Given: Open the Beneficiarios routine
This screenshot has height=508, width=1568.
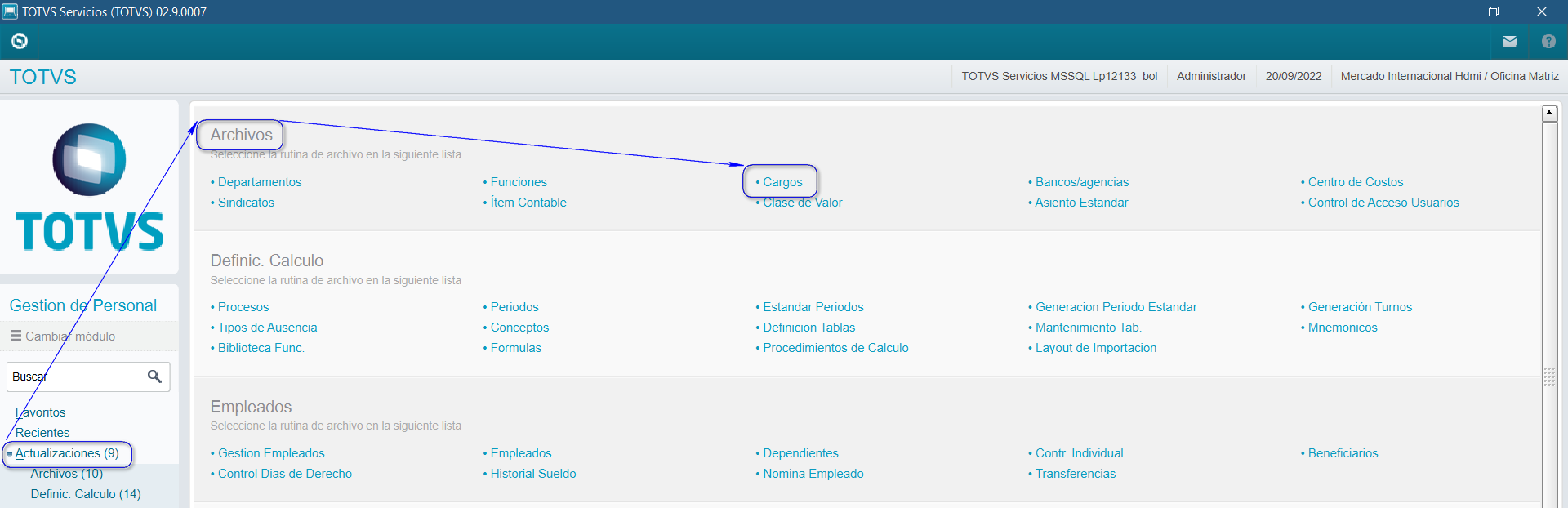Looking at the screenshot, I should 1343,453.
